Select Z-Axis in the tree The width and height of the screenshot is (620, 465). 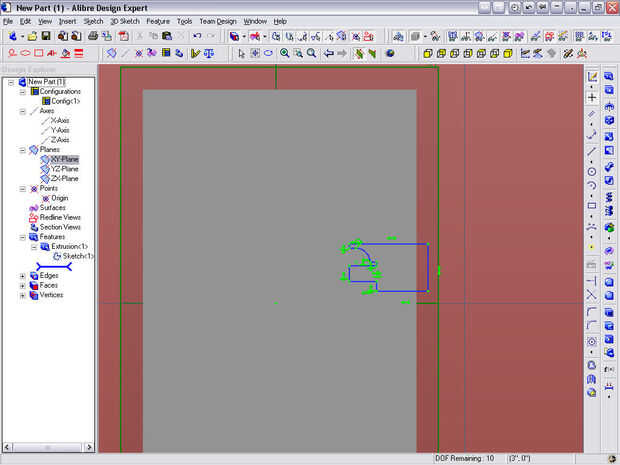coord(60,140)
